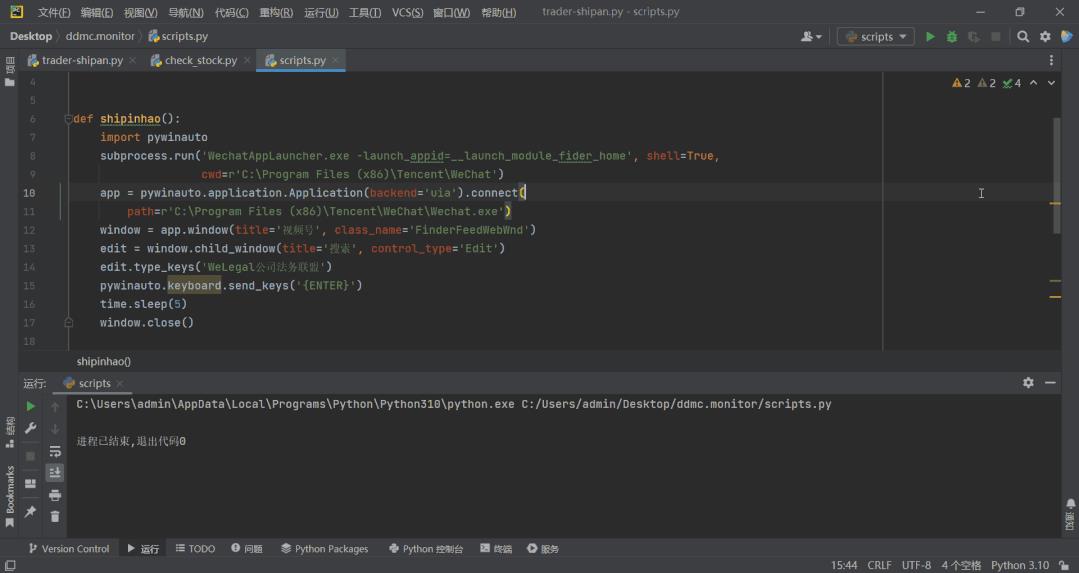Open Search Everywhere magnifier icon

[x=1023, y=36]
